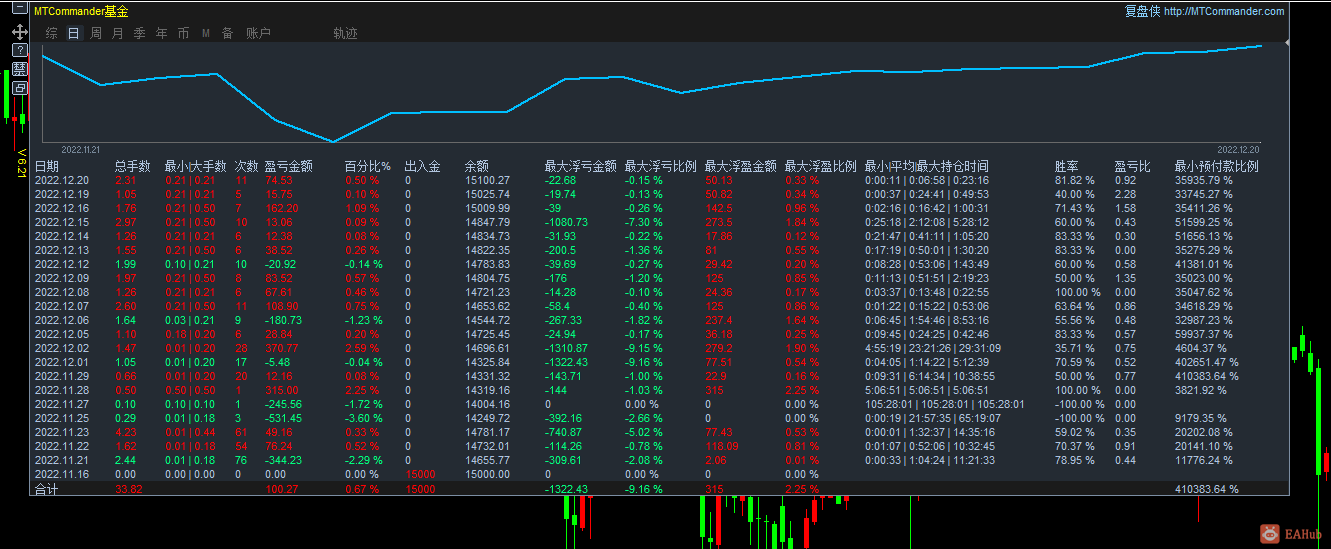Click the EAHub logo icon
Image resolution: width=1331 pixels, height=549 pixels.
(1269, 535)
